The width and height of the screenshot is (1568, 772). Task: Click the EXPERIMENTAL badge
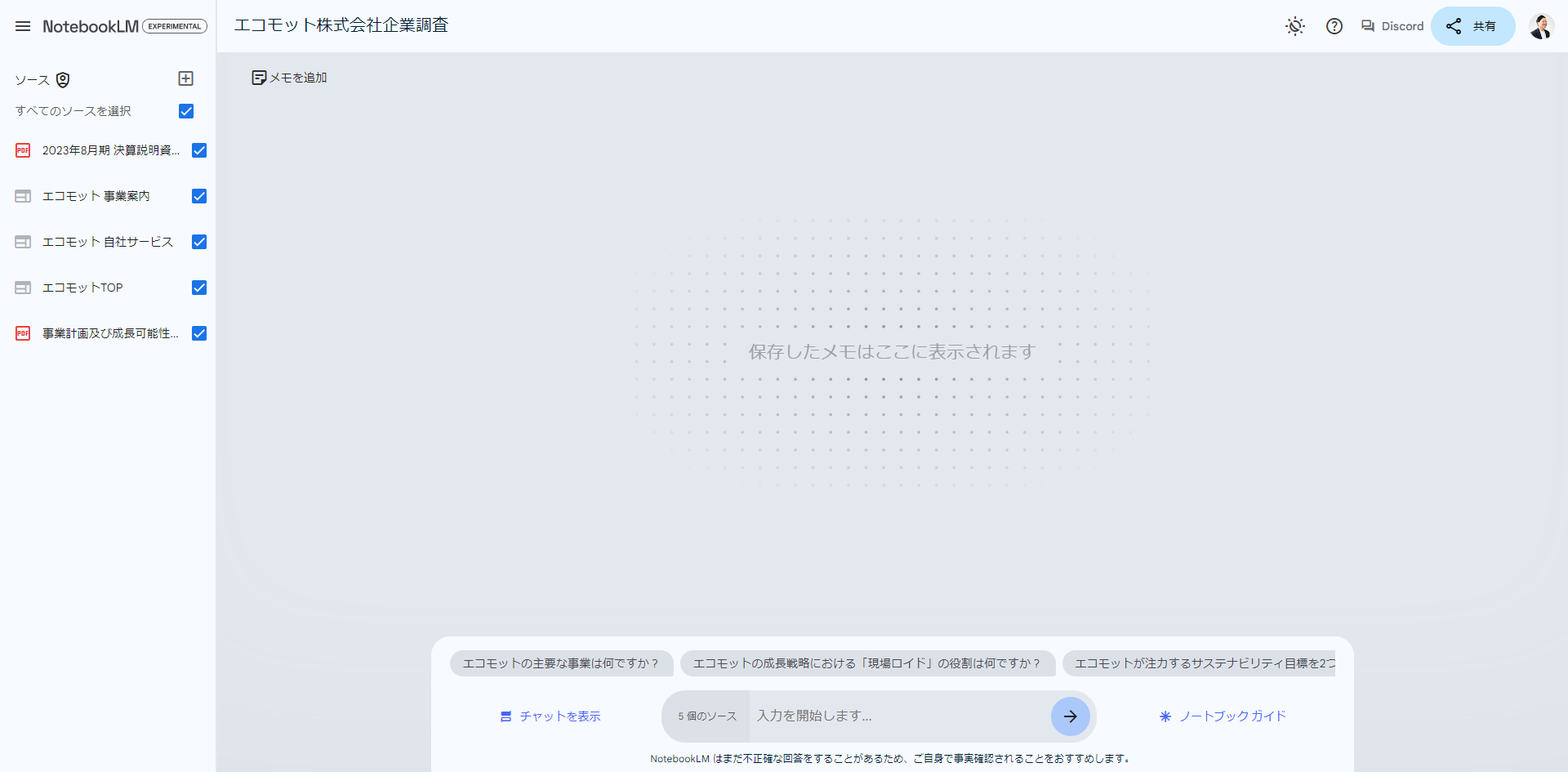[x=175, y=26]
